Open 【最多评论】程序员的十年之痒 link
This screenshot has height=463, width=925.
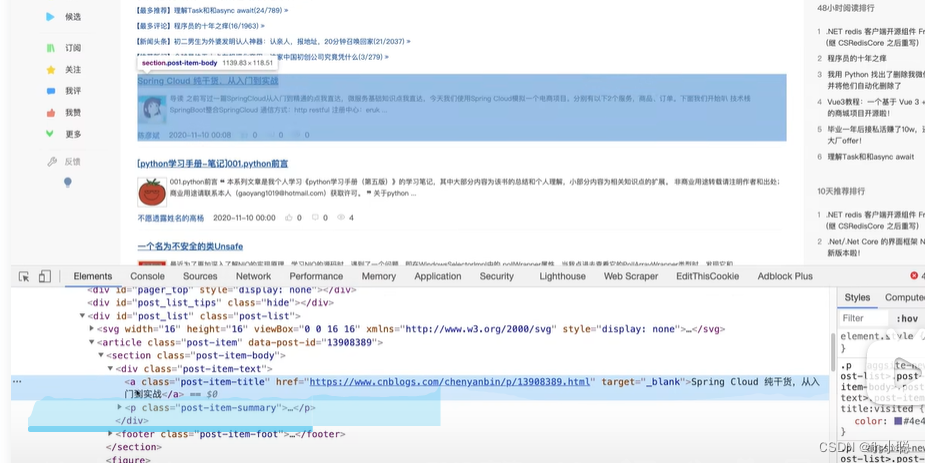coord(201,26)
